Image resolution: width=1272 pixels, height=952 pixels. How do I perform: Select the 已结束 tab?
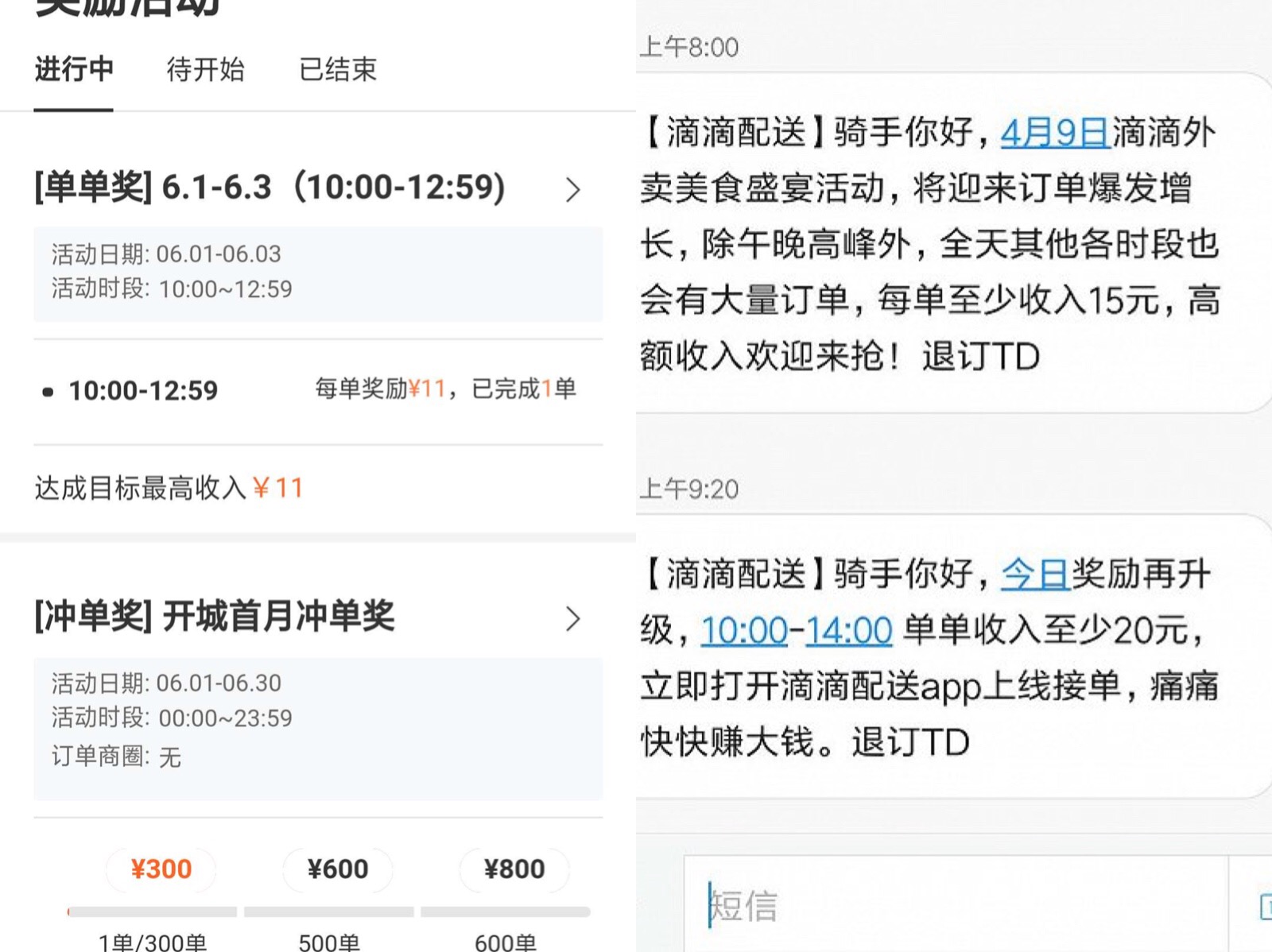point(338,70)
